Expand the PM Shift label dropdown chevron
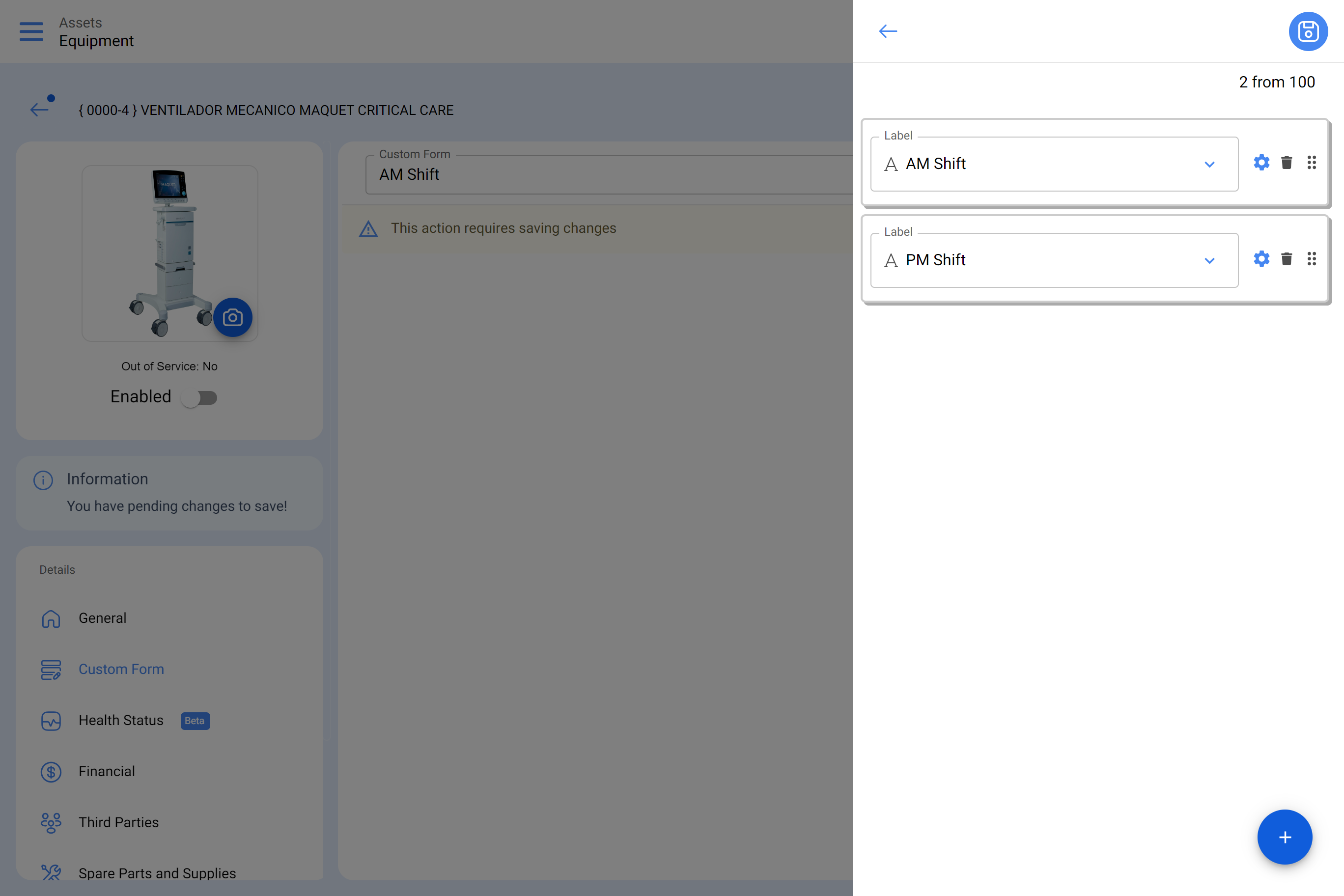1344x896 pixels. click(1209, 260)
